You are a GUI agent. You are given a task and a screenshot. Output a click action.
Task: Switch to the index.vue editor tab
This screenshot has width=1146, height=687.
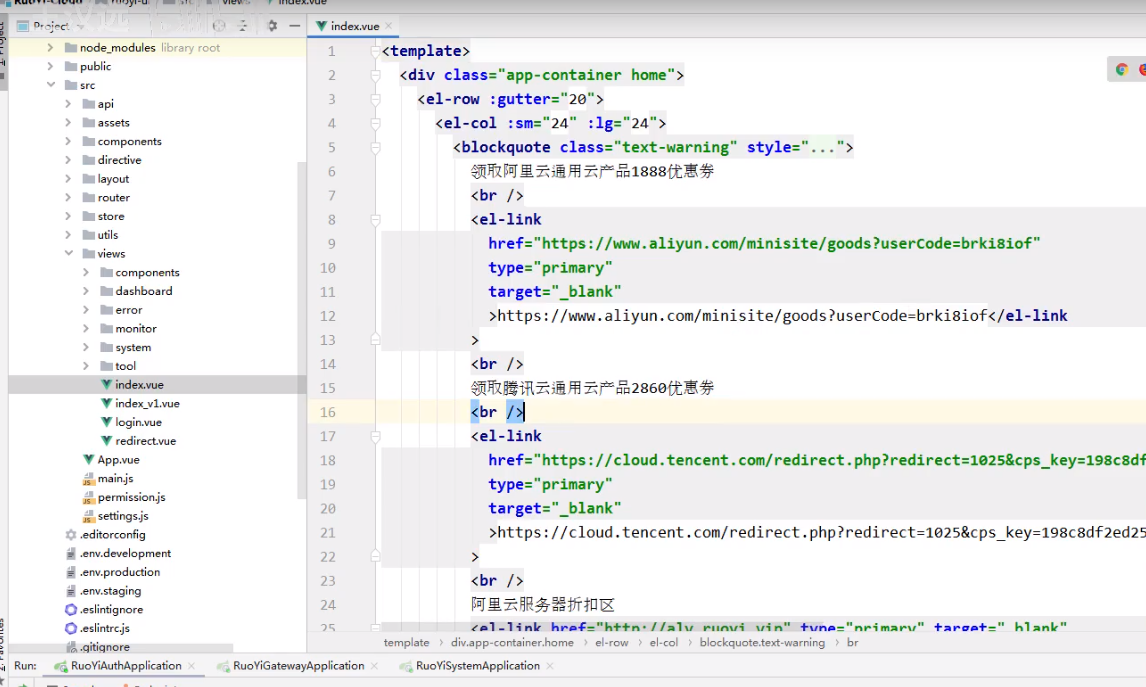(x=354, y=26)
